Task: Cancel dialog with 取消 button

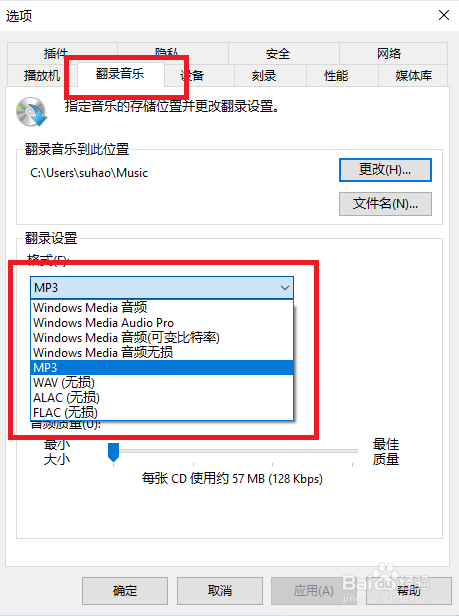Action: coord(220,590)
